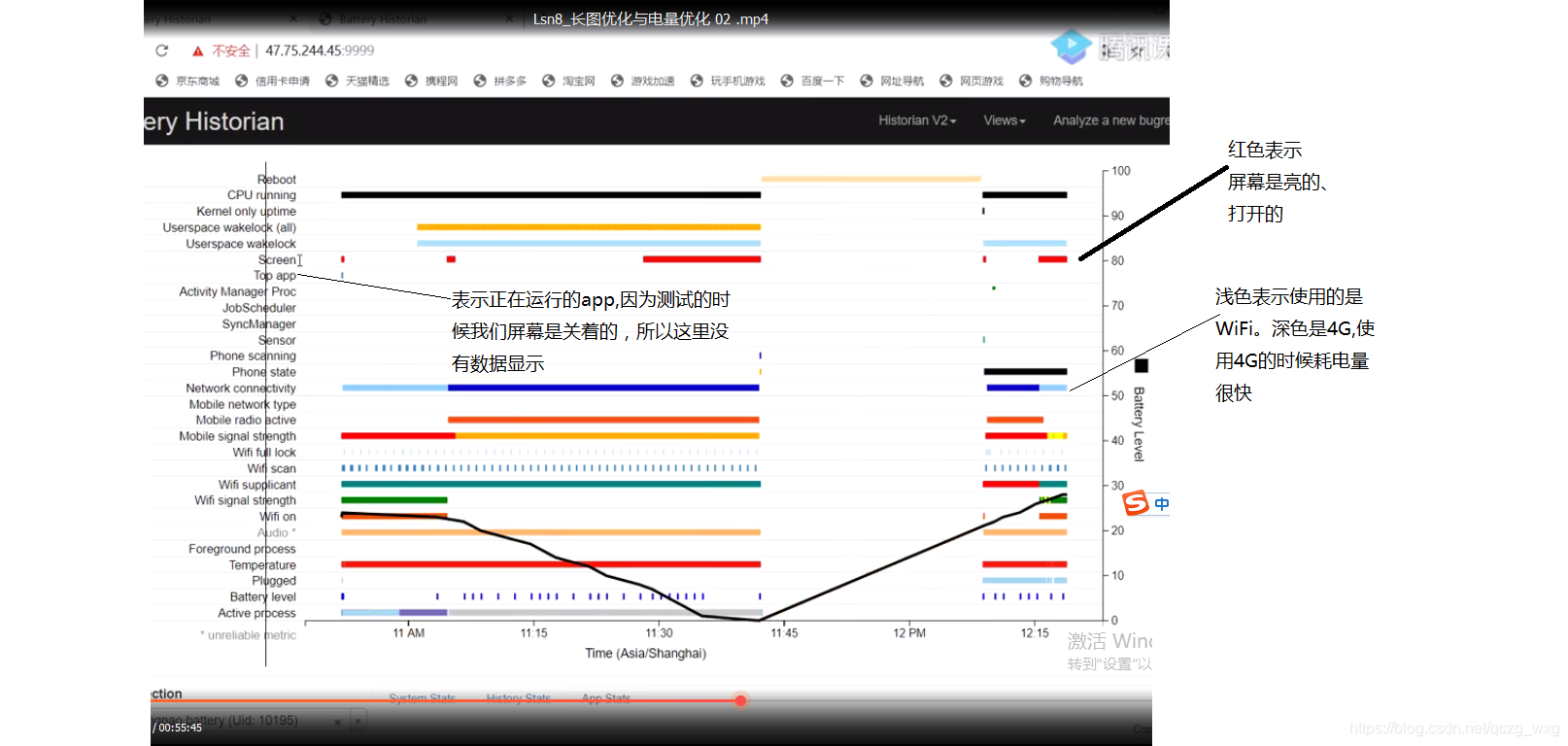Click the Network connectivity row label

coord(241,389)
